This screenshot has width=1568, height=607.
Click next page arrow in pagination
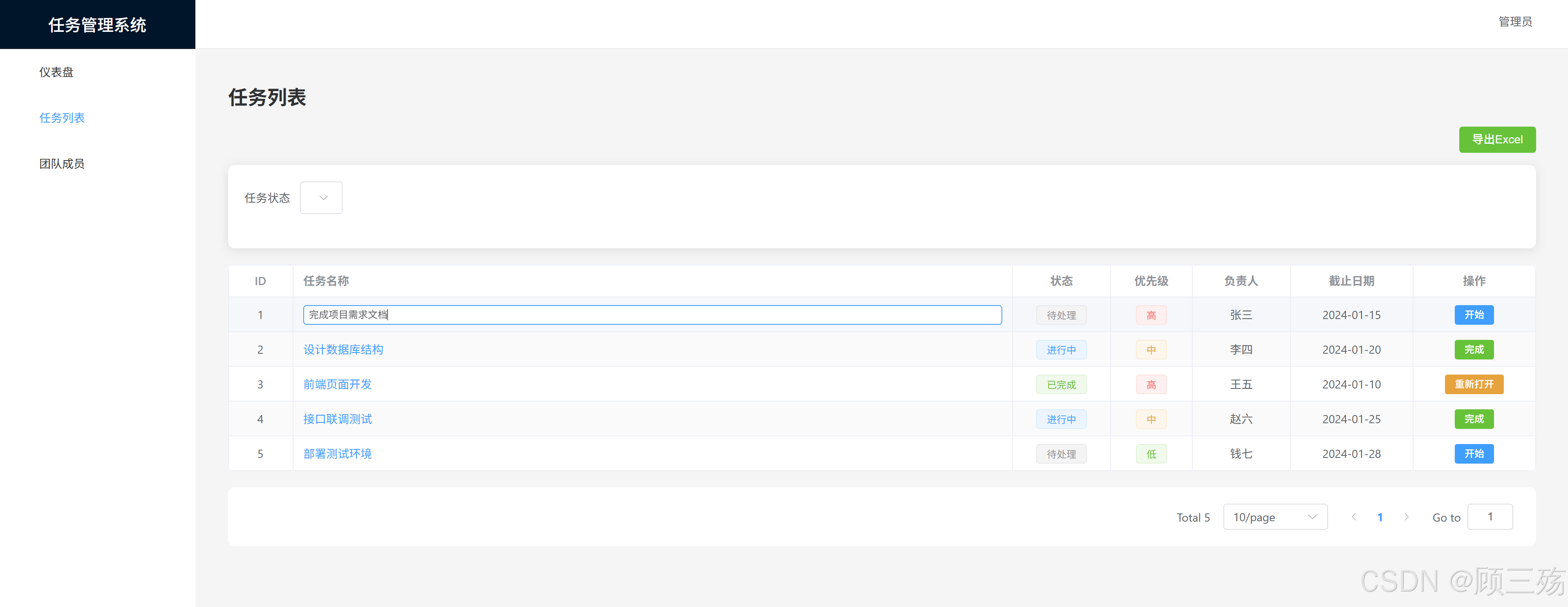[1406, 517]
